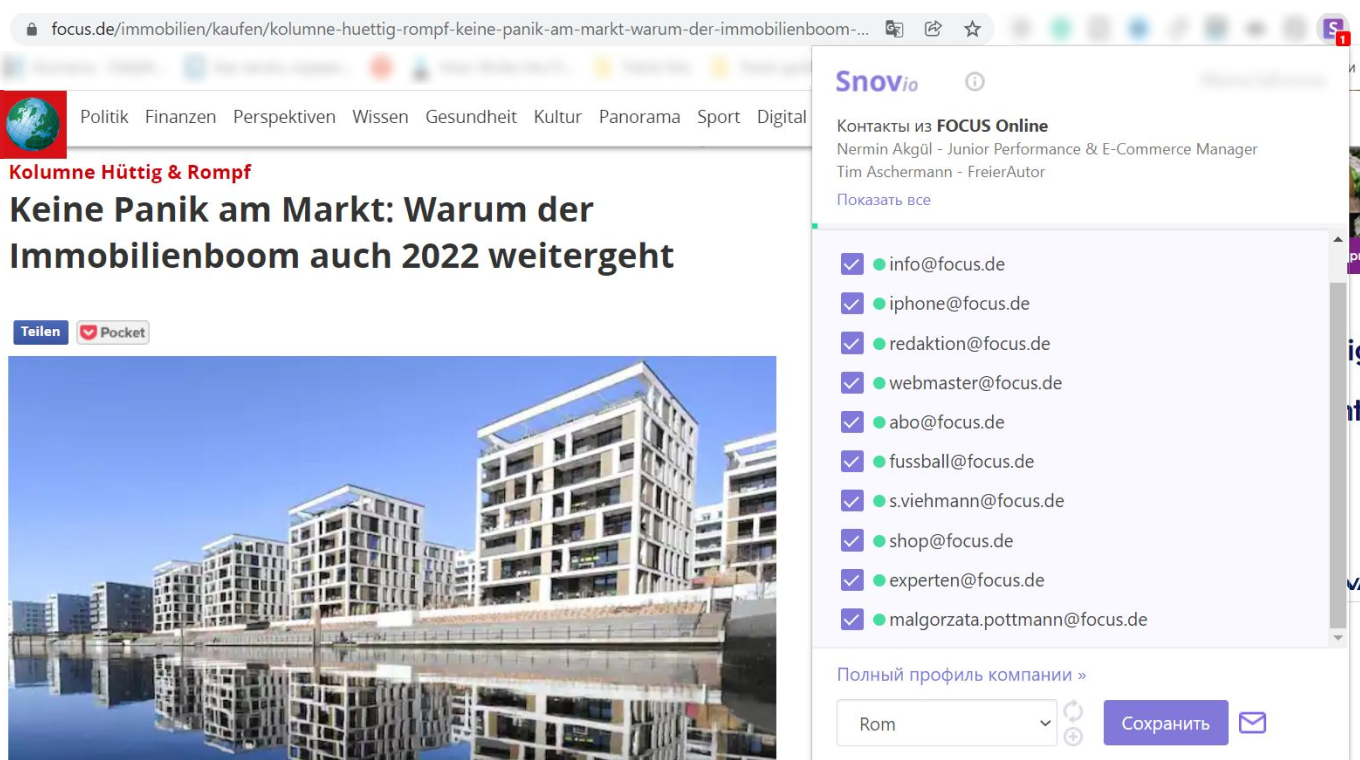Screen dimensions: 1360x760
Task: Open the Kolumne Hüttig & Rompf link
Action: [x=130, y=172]
